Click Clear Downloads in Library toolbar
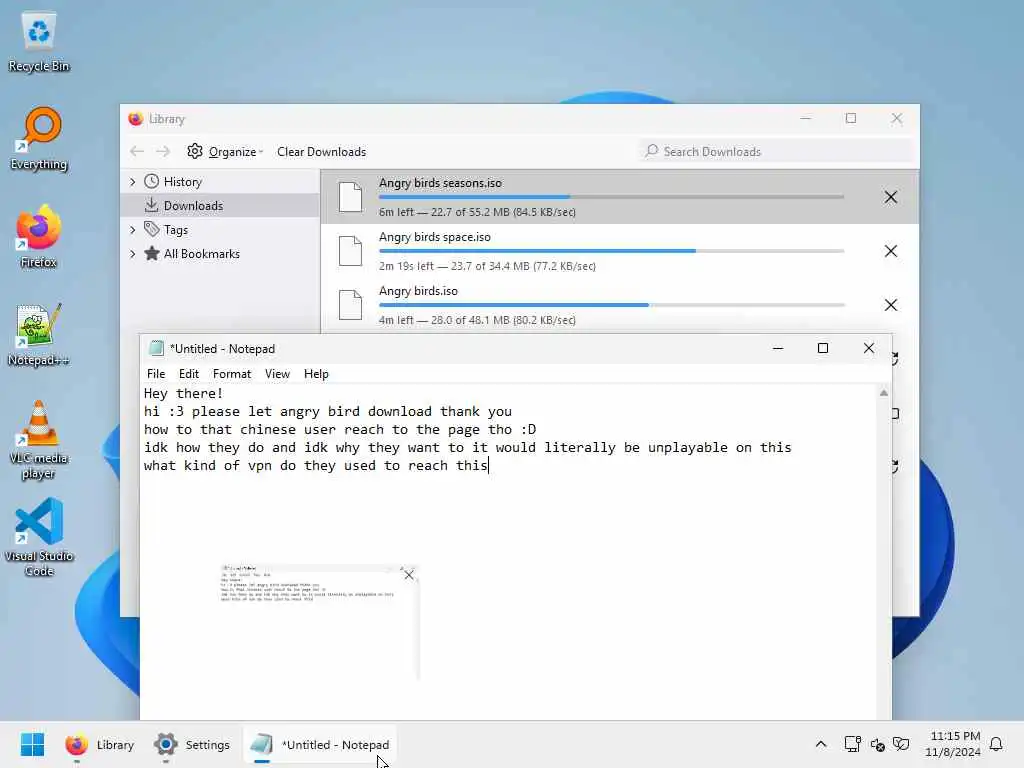This screenshot has width=1024, height=768. tap(321, 152)
